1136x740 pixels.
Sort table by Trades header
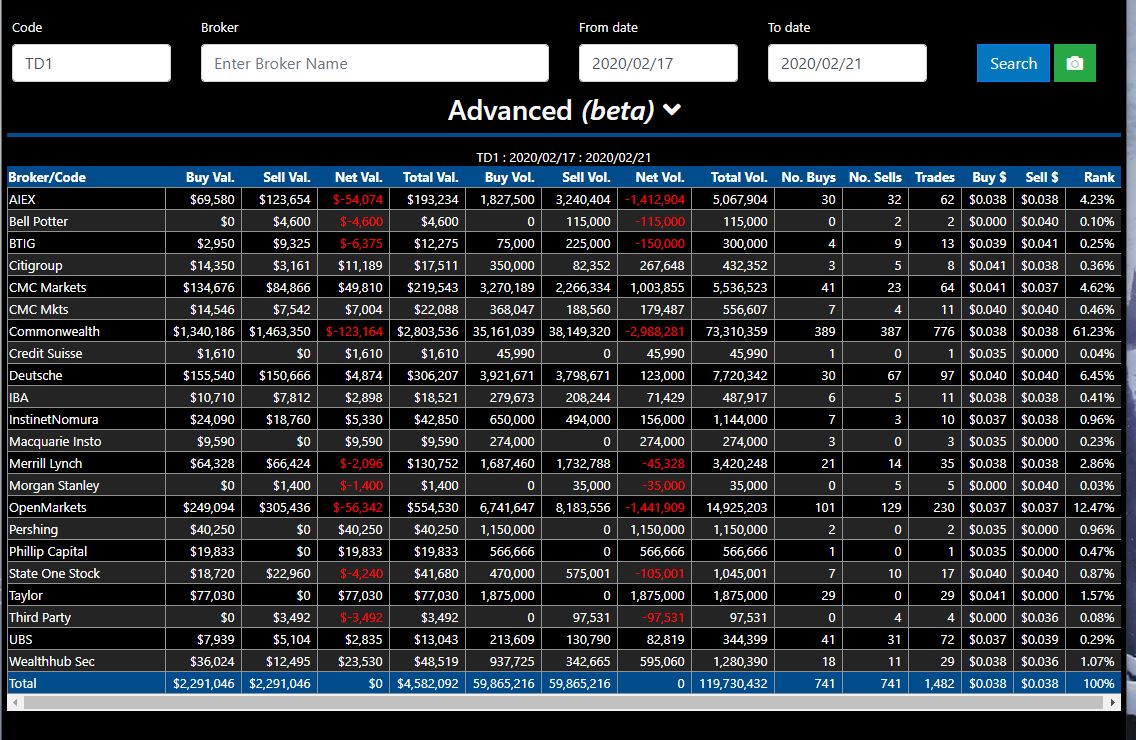pos(935,178)
